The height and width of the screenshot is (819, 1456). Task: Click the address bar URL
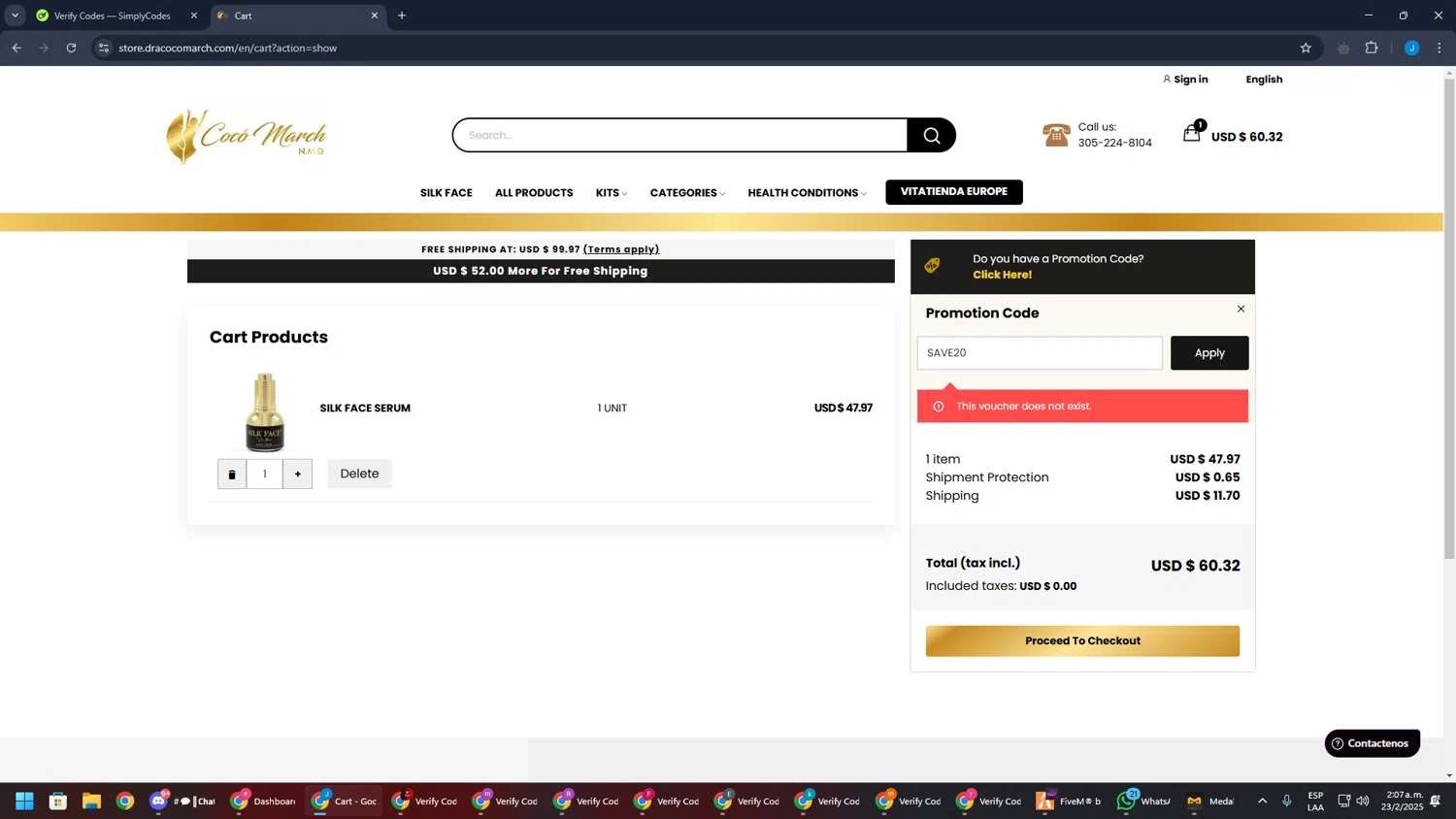tap(227, 48)
